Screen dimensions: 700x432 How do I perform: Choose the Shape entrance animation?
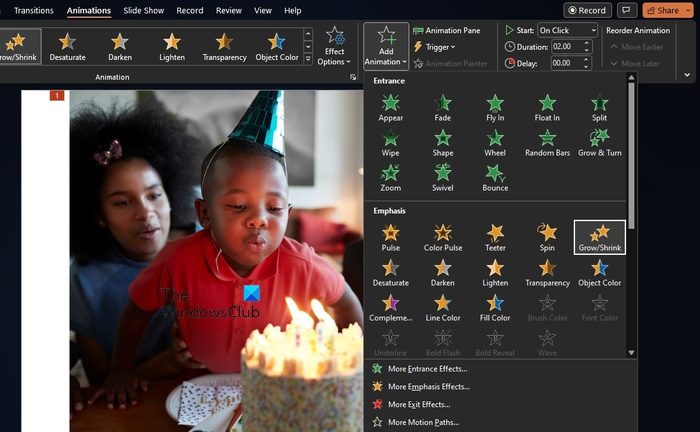click(x=442, y=143)
